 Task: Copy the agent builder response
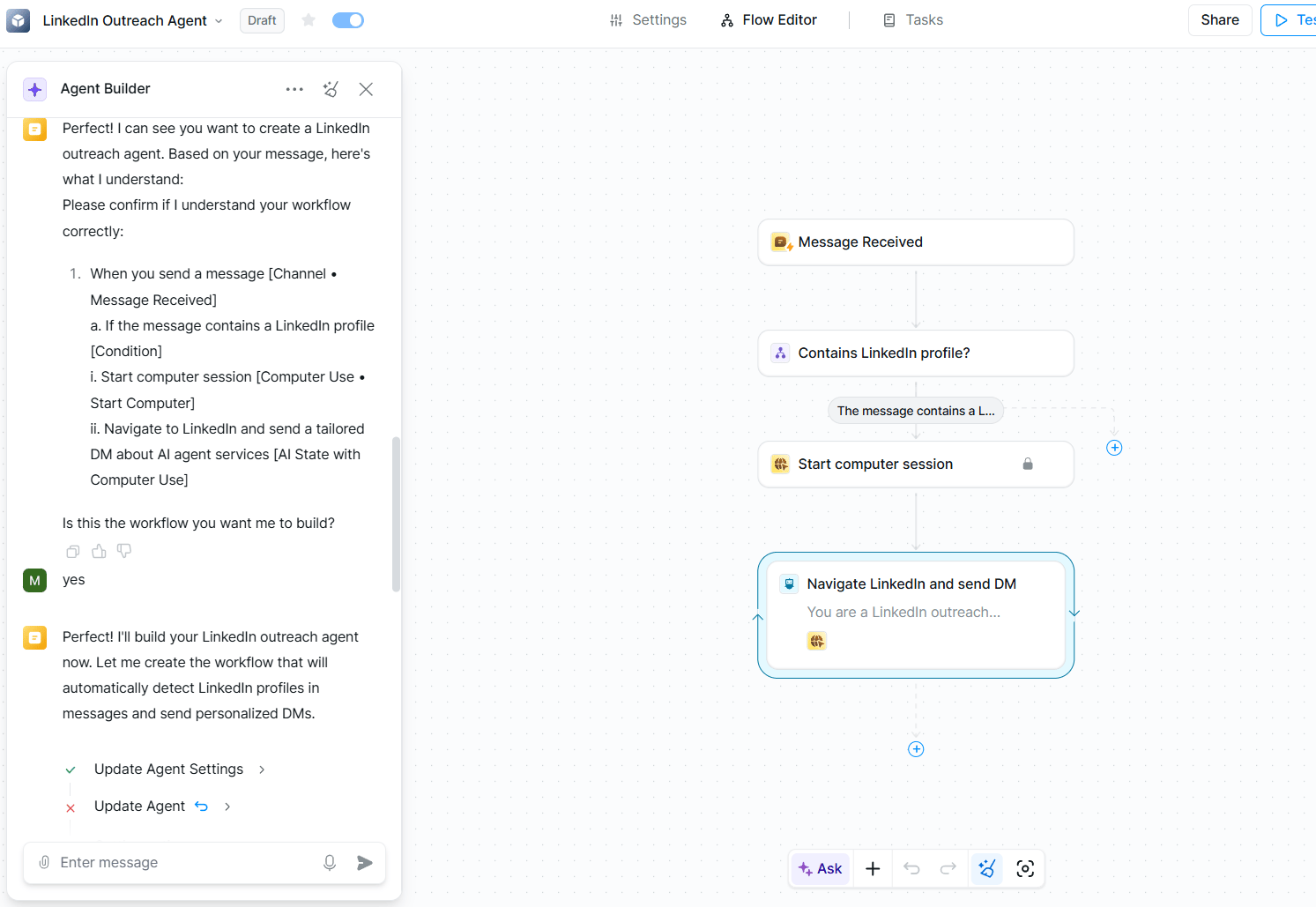(x=73, y=551)
